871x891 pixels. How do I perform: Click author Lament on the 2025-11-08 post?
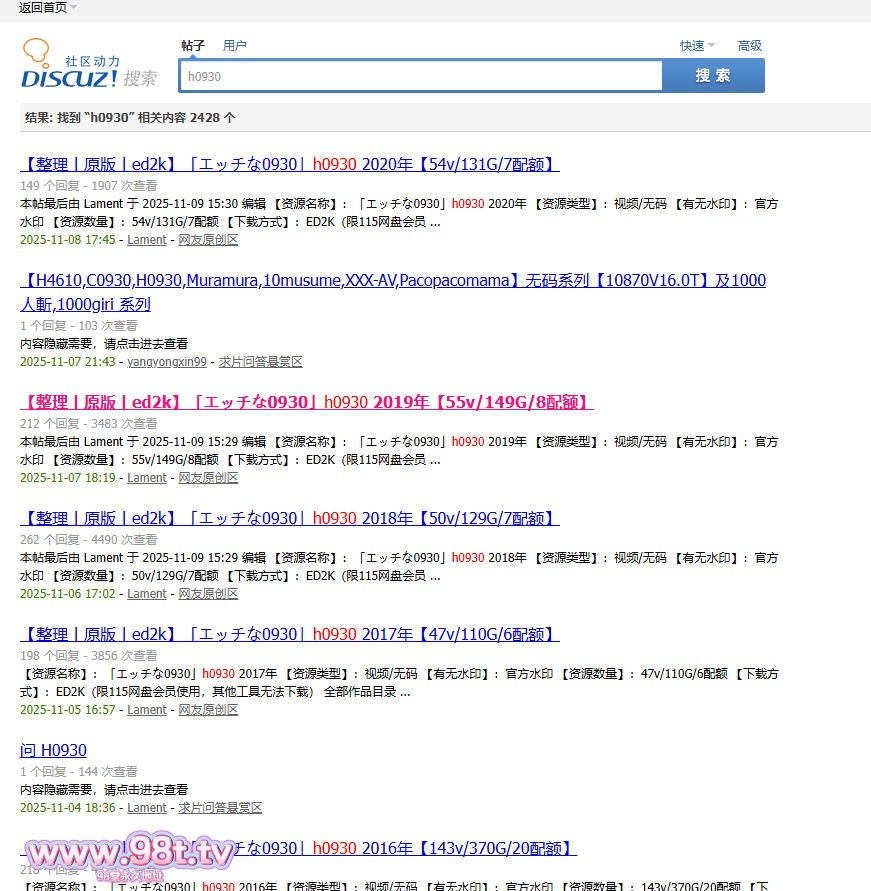pyautogui.click(x=146, y=240)
